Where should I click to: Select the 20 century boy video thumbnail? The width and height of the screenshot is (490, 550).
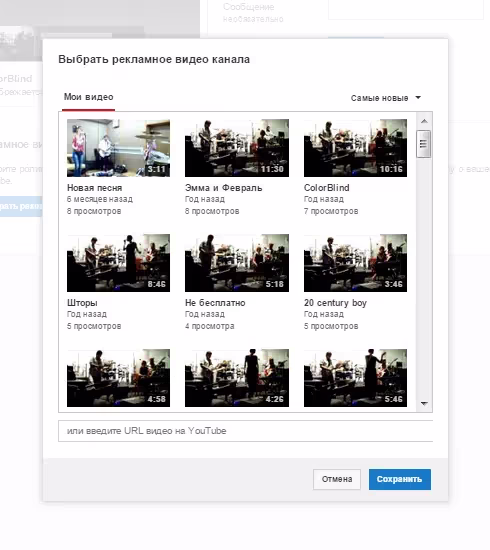click(355, 263)
